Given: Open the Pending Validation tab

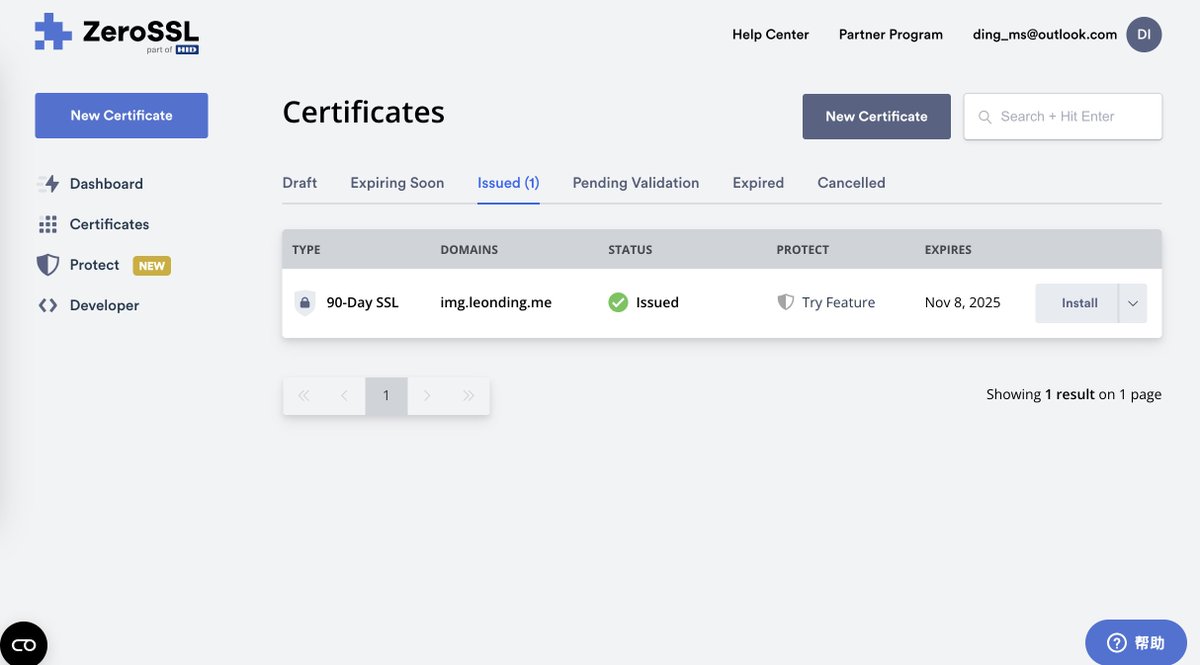Looking at the screenshot, I should (636, 183).
